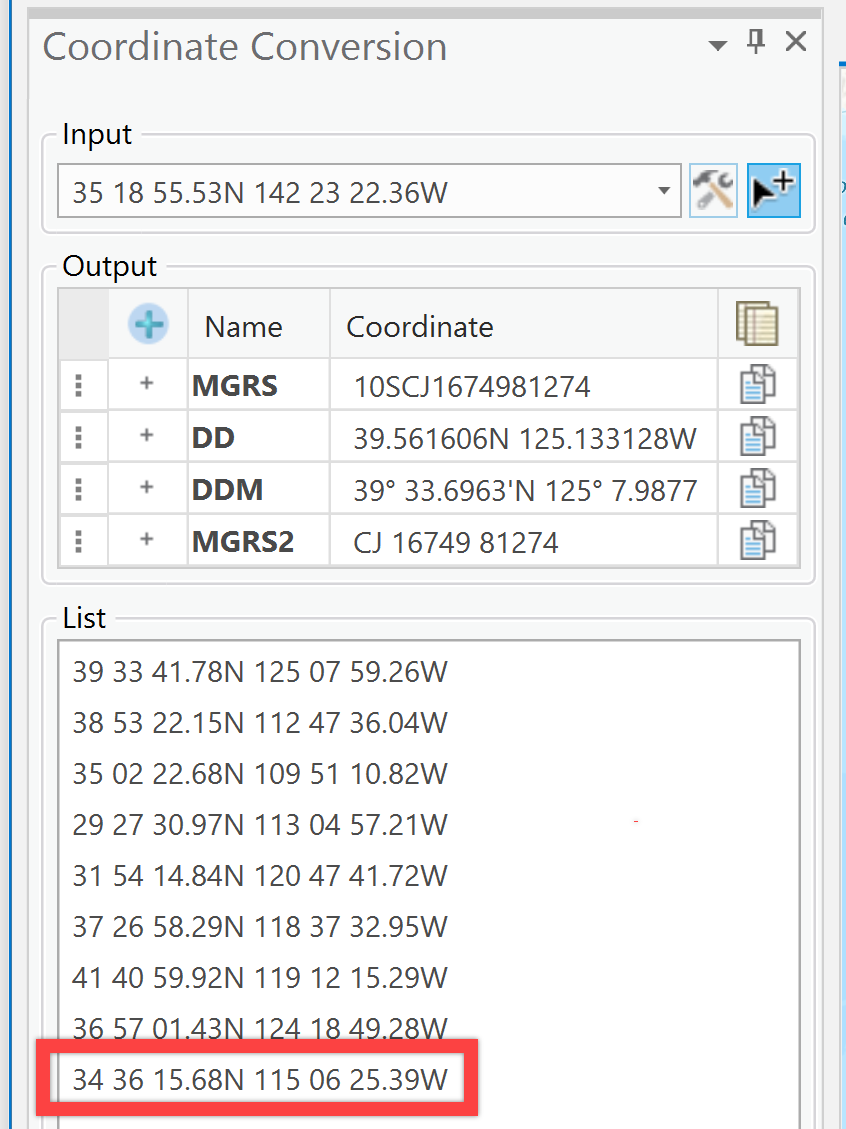846x1129 pixels.
Task: Close the Coordinate Conversion pane
Action: (x=796, y=42)
